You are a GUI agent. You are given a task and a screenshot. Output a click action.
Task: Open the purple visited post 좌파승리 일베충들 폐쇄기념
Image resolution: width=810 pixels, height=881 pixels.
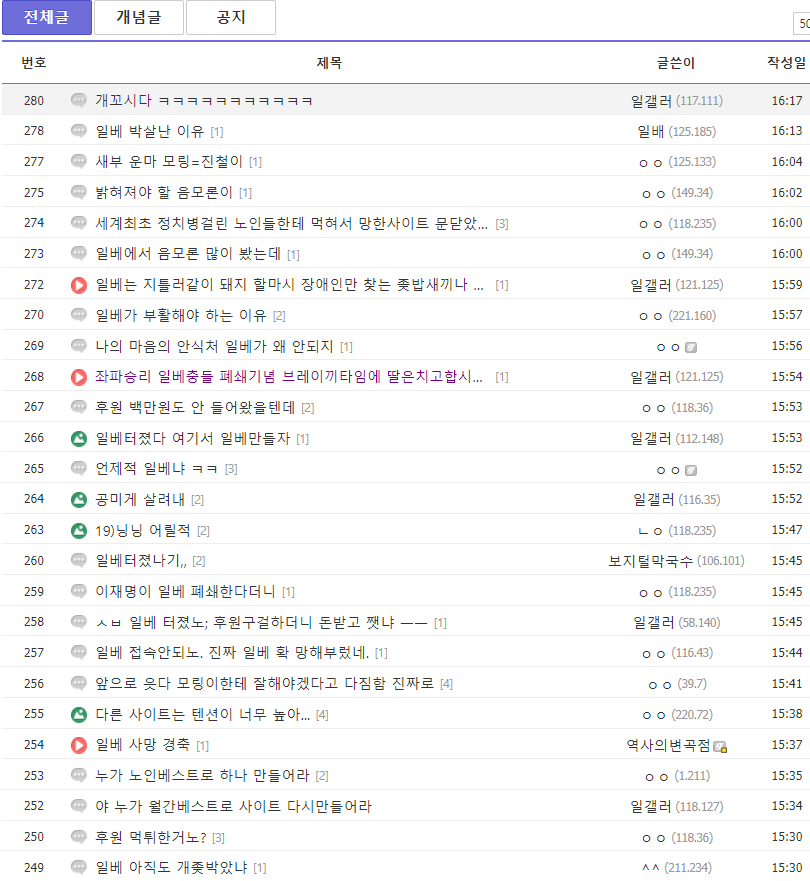click(x=289, y=376)
